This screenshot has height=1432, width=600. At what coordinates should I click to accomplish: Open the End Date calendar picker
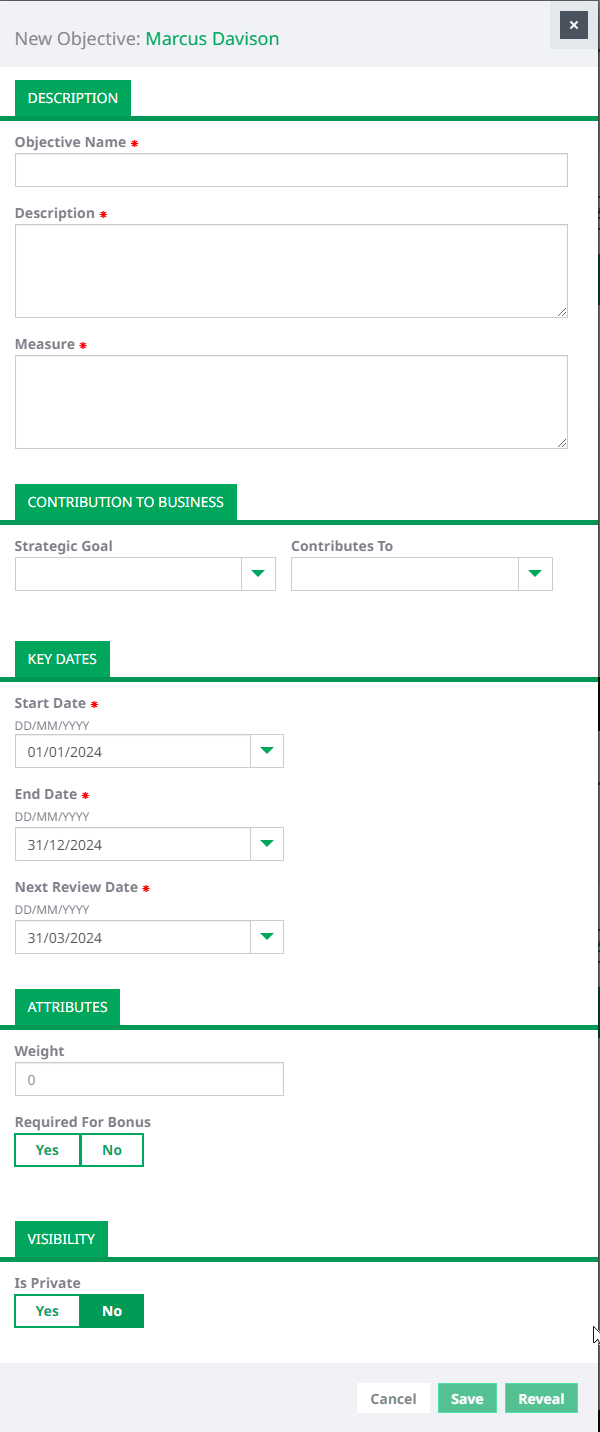266,844
